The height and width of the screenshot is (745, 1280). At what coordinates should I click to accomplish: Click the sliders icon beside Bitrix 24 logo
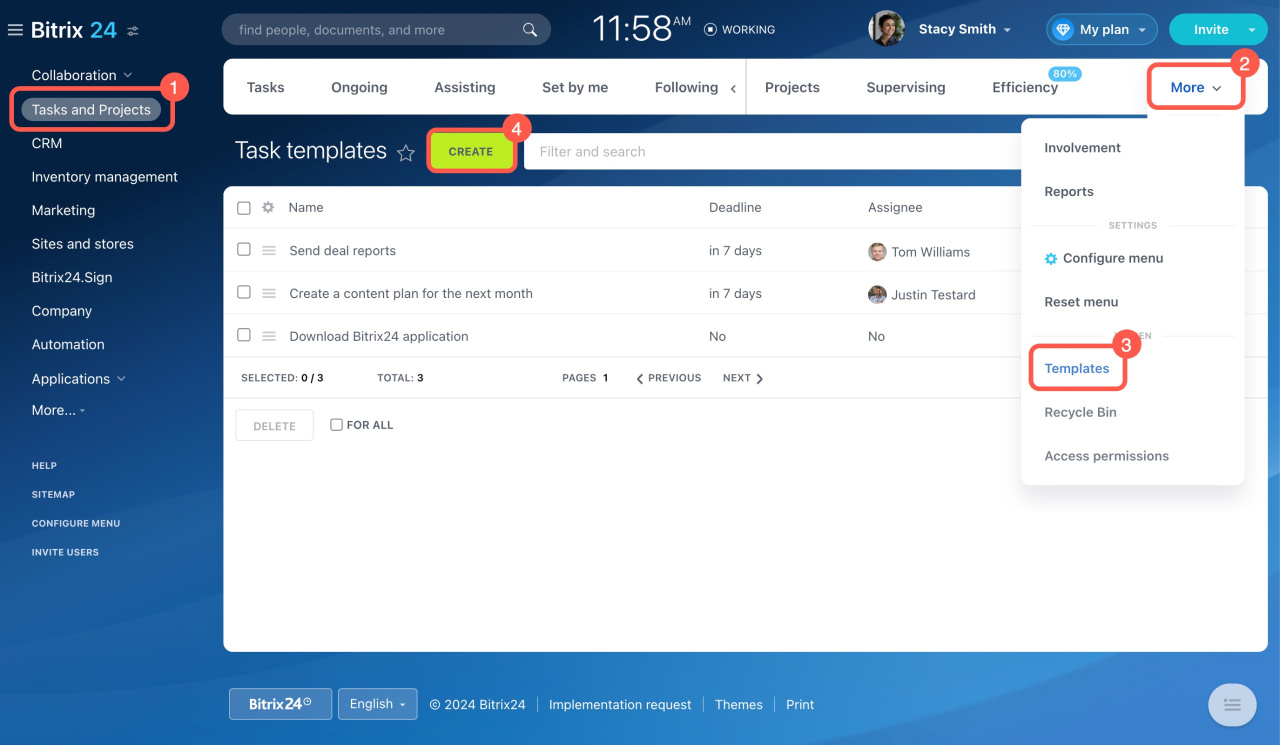pyautogui.click(x=133, y=31)
